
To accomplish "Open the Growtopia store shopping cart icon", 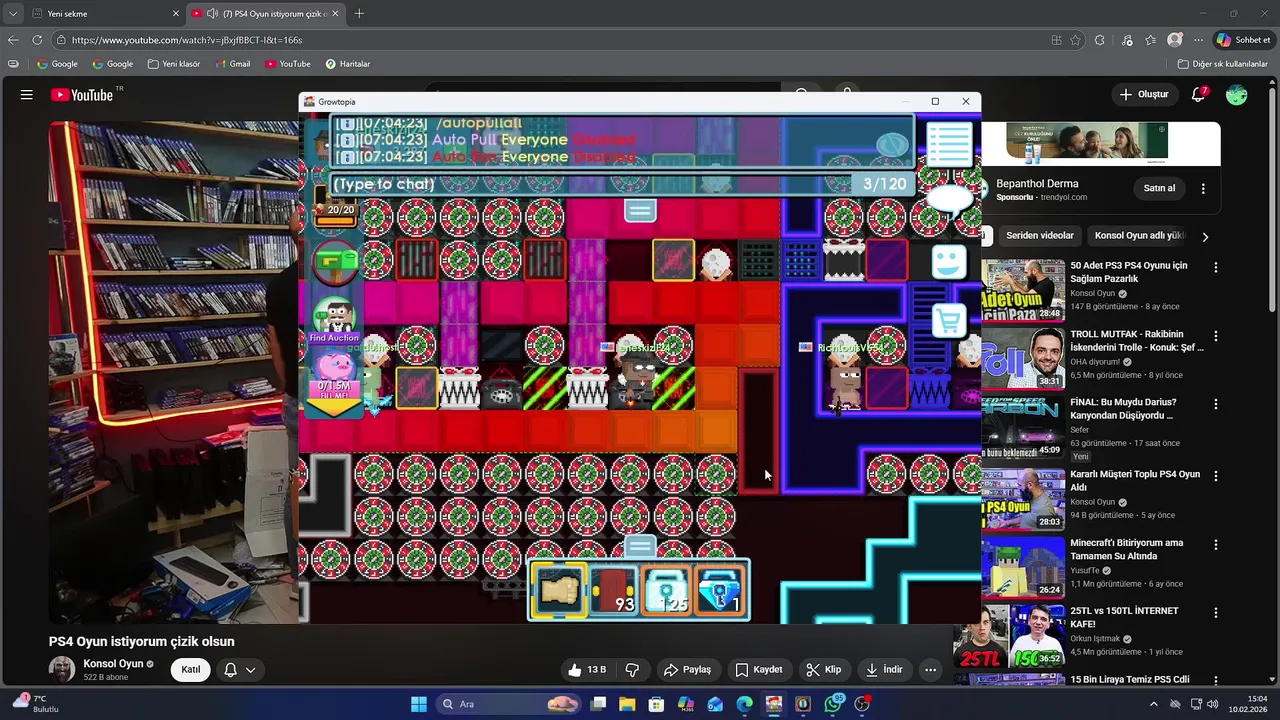I will pyautogui.click(x=948, y=320).
